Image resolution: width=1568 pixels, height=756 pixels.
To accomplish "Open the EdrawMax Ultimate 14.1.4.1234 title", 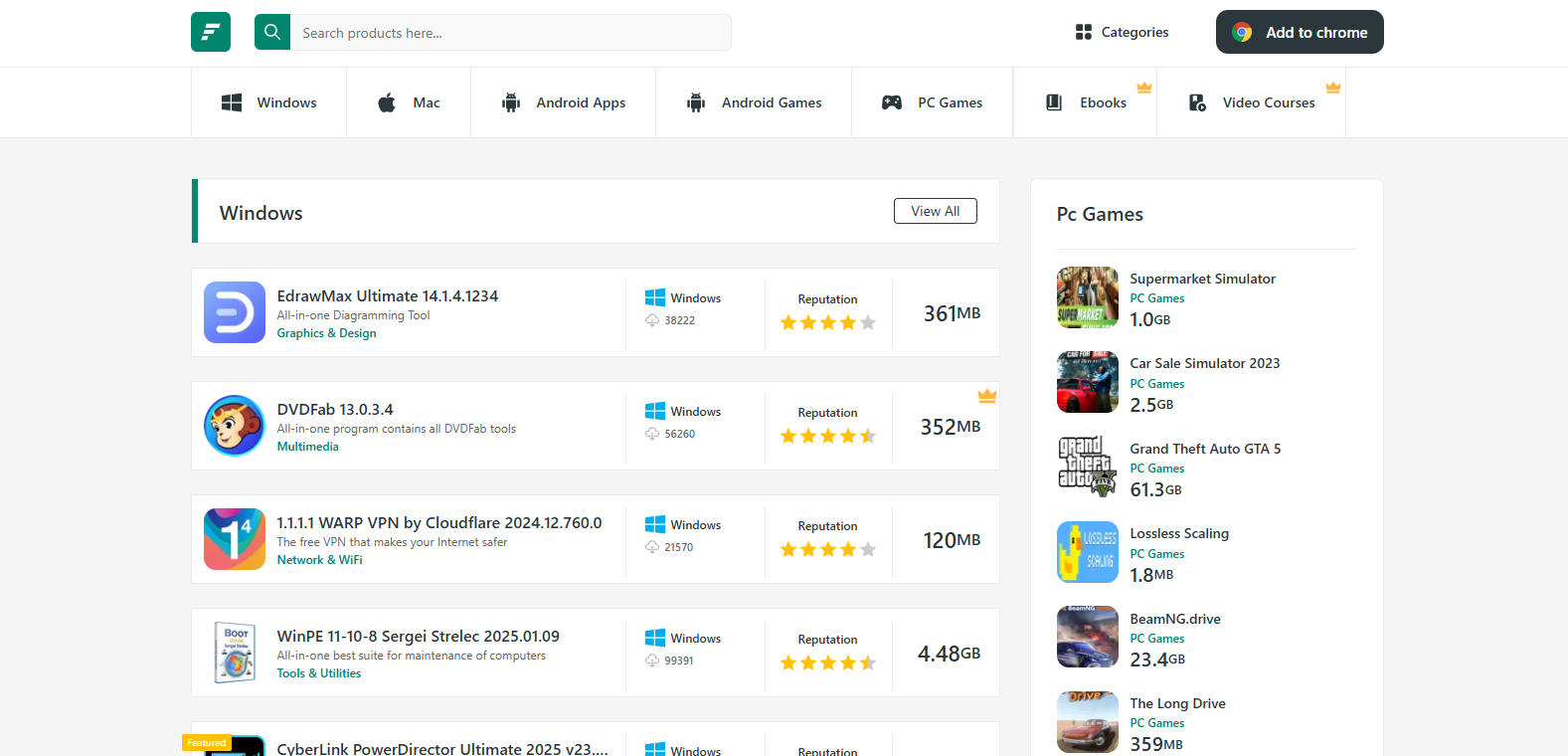I will [x=388, y=295].
